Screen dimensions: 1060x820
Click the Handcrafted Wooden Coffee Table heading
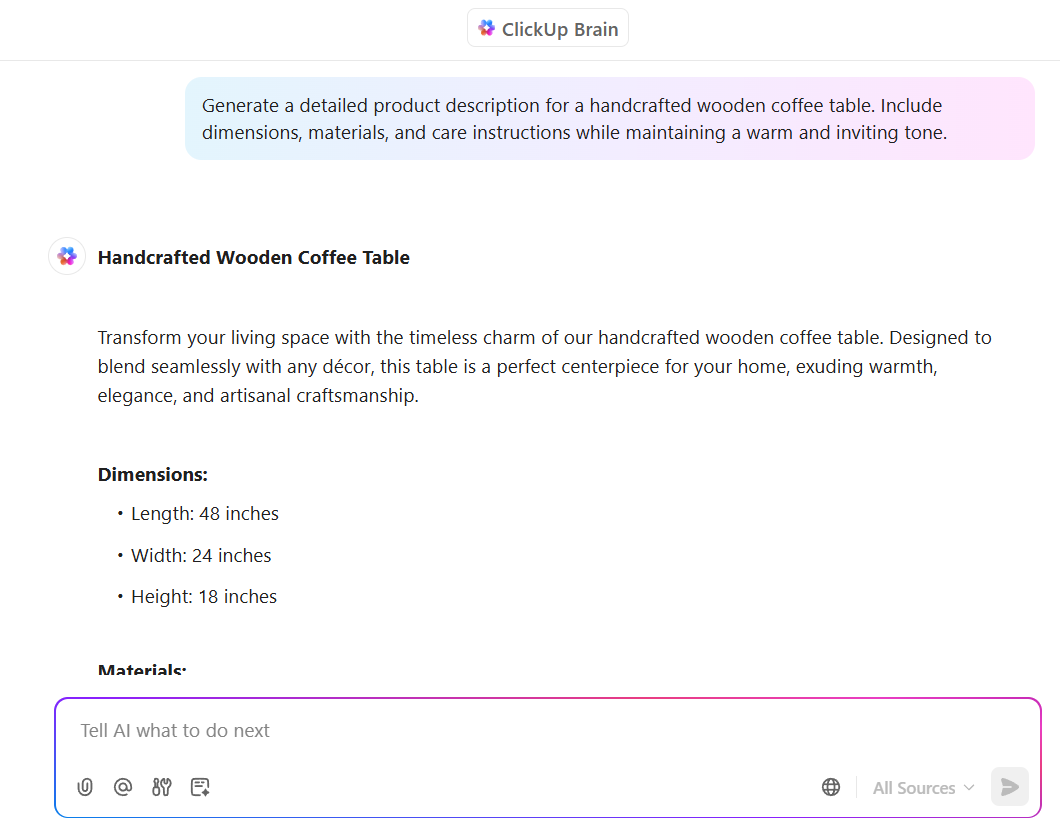click(x=254, y=257)
